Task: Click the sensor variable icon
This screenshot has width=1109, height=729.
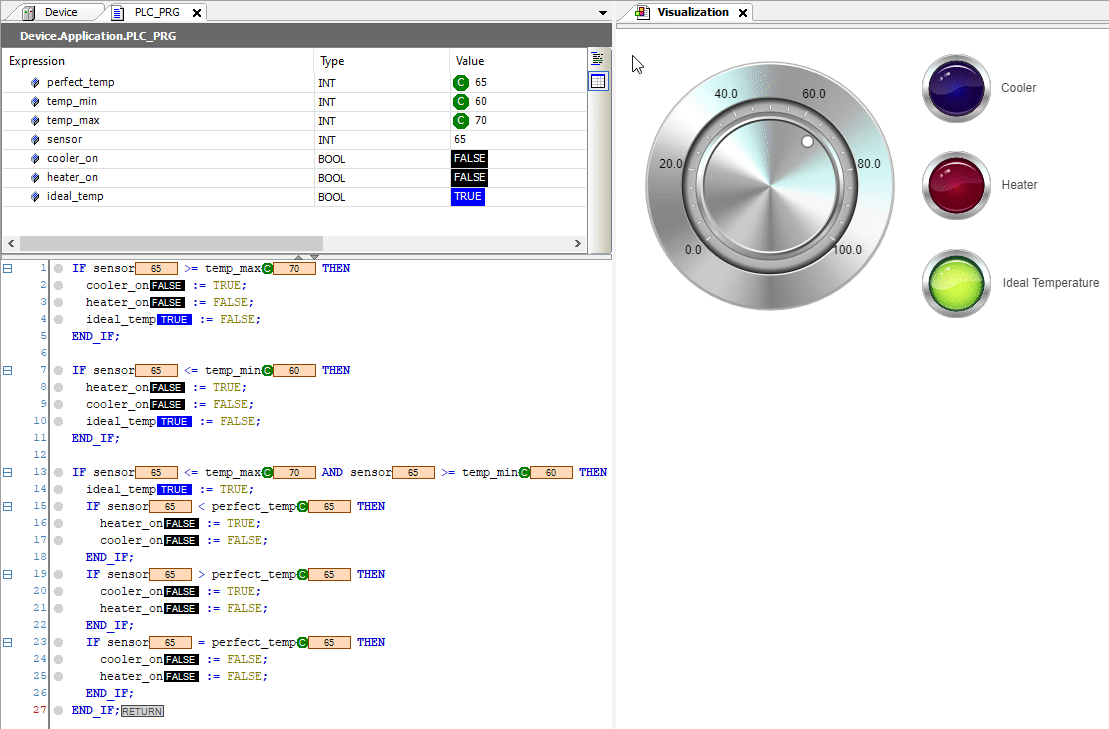Action: (x=35, y=140)
